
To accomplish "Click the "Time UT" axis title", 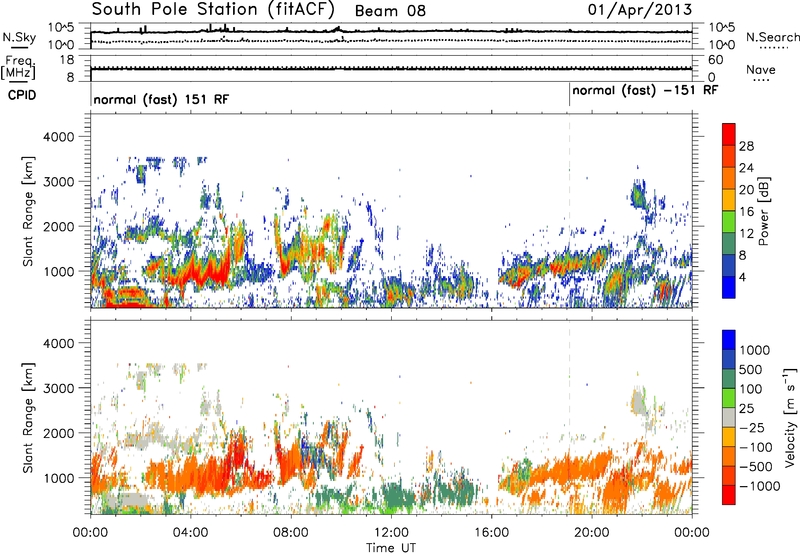I will click(x=391, y=548).
